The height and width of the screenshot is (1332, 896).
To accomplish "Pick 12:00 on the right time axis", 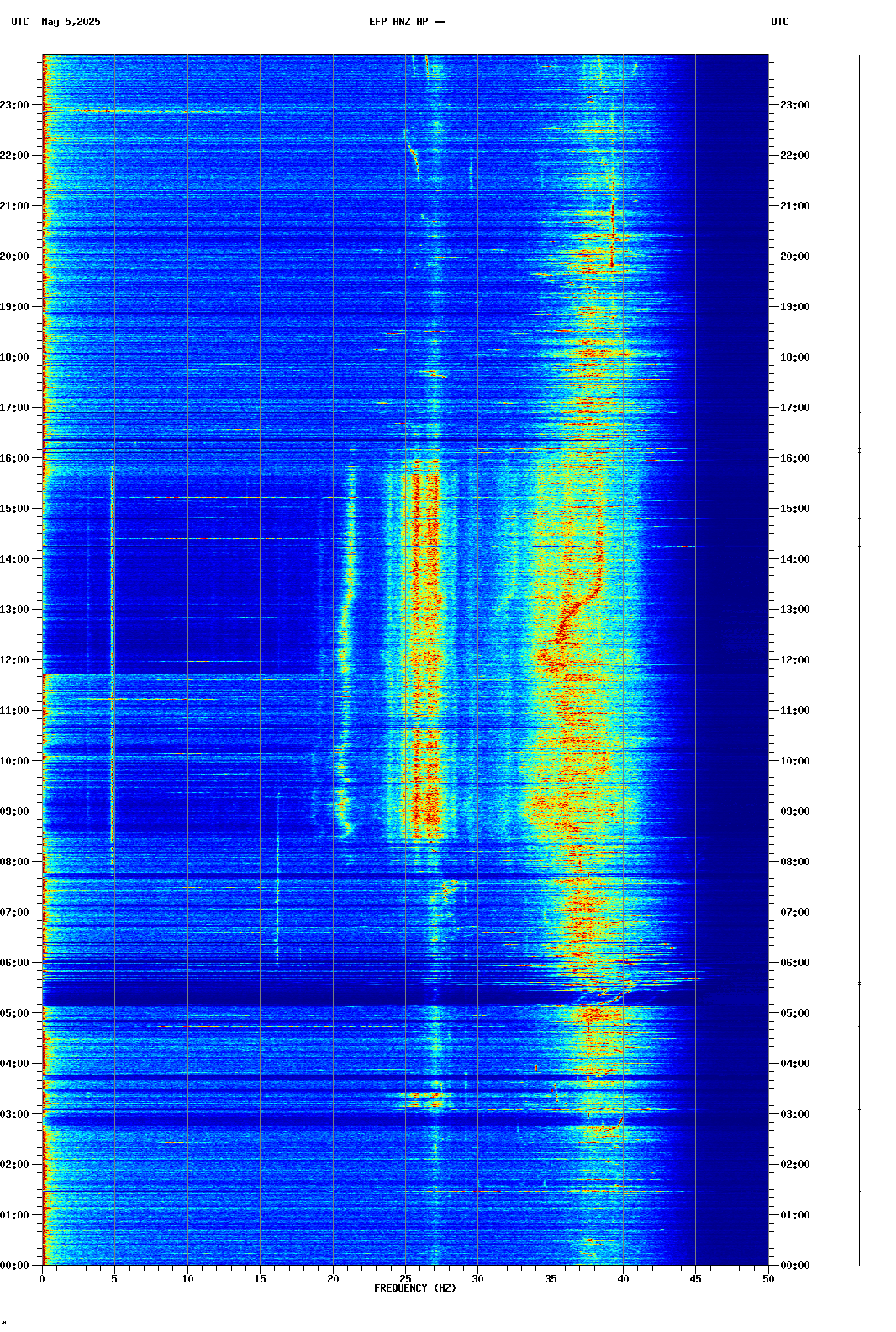I will 795,660.
